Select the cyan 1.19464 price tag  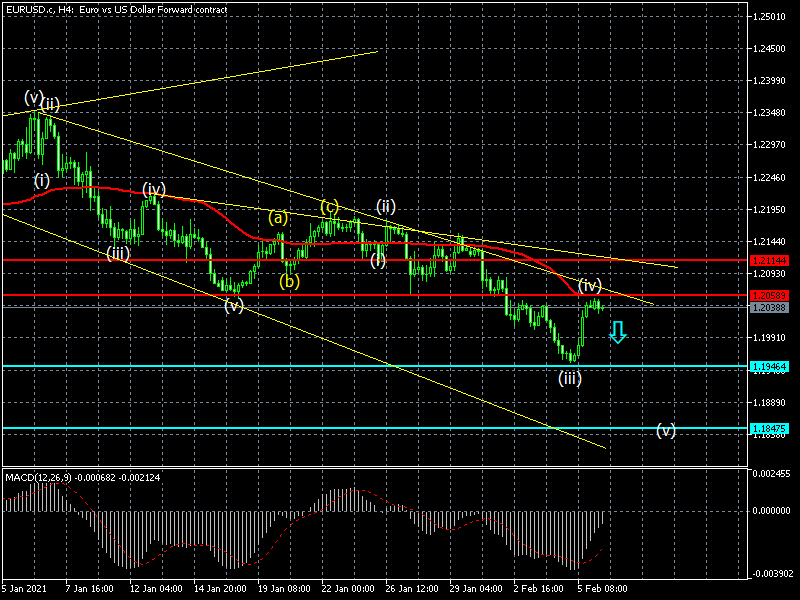(769, 366)
